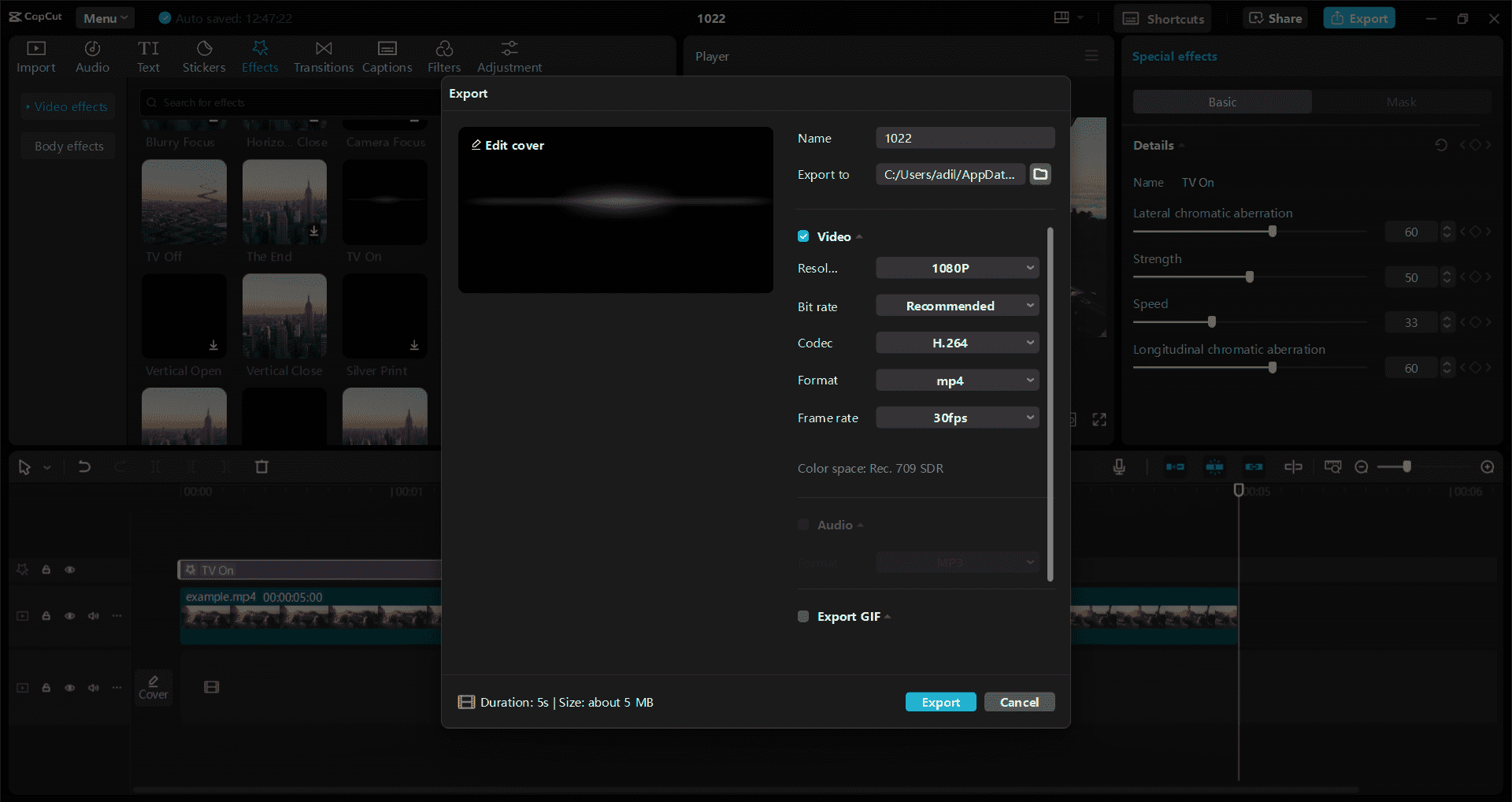1512x802 pixels.
Task: Click the Search for effects field
Action: point(291,102)
